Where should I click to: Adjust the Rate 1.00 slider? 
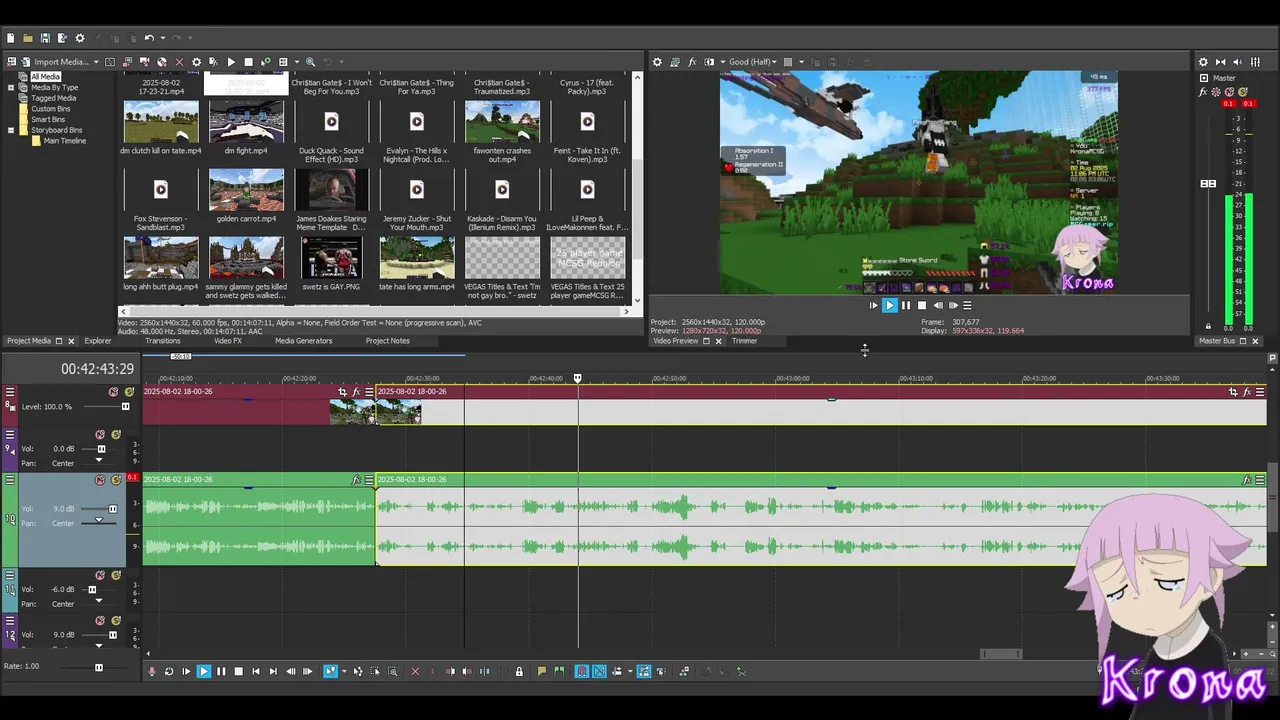point(98,667)
